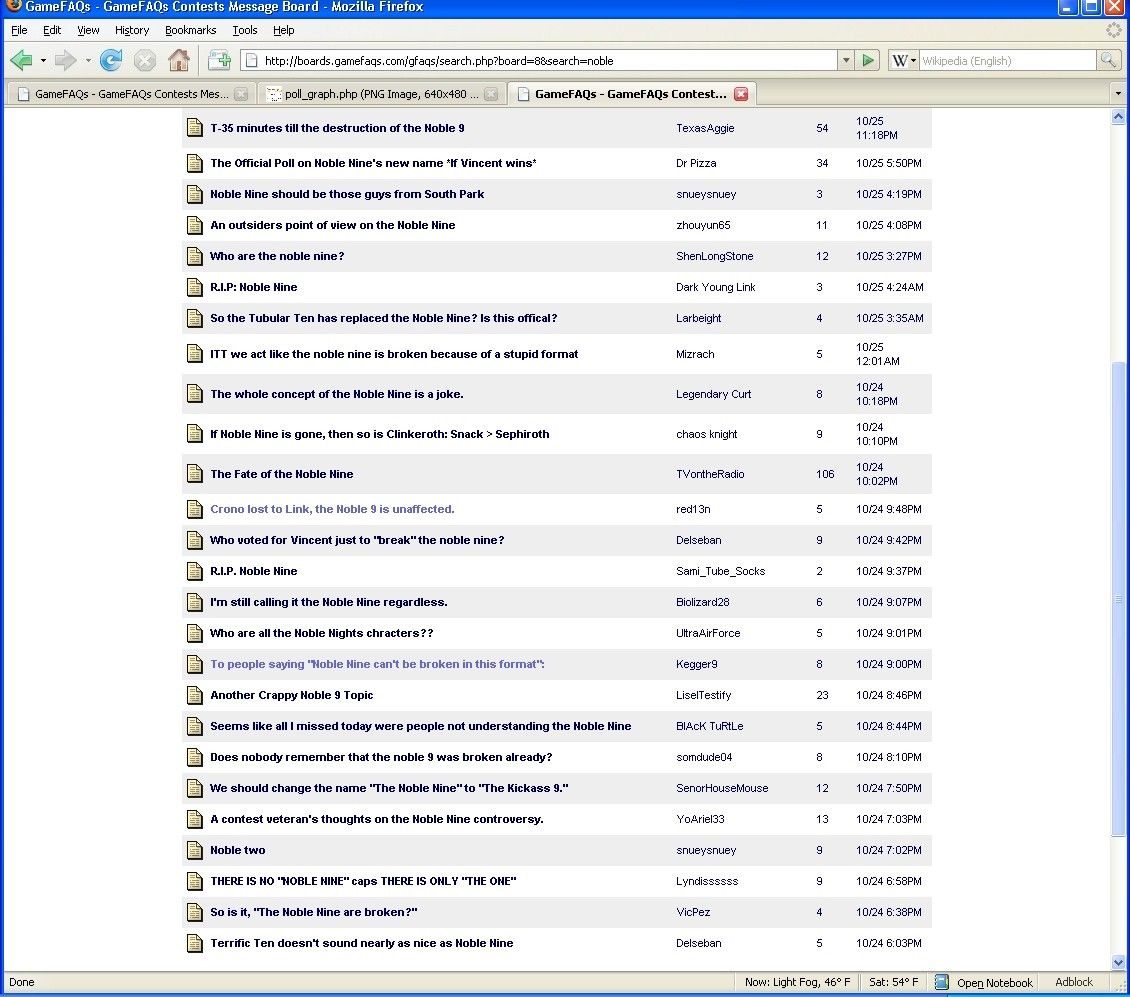Viewport: 1130px width, 997px height.
Task: Close the poll_graph.php tab
Action: click(x=491, y=94)
